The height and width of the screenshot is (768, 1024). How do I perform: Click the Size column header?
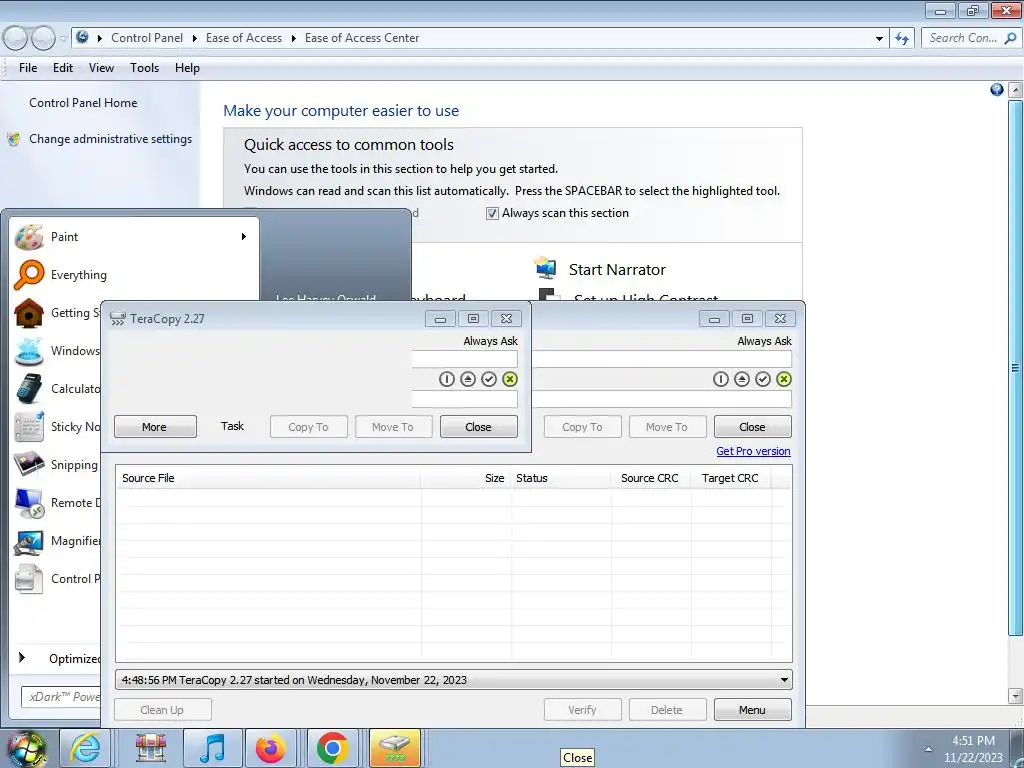coord(466,478)
